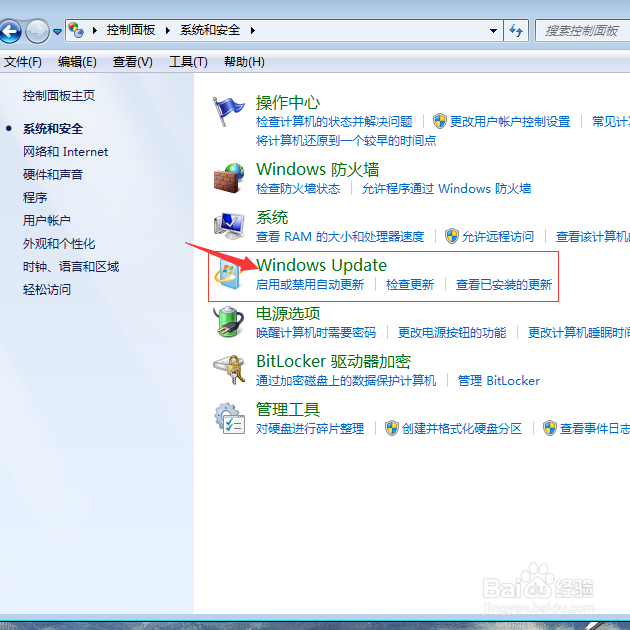Image resolution: width=630 pixels, height=630 pixels.
Task: Select 系统和安全 breadcrumb in address bar
Action: tap(210, 30)
